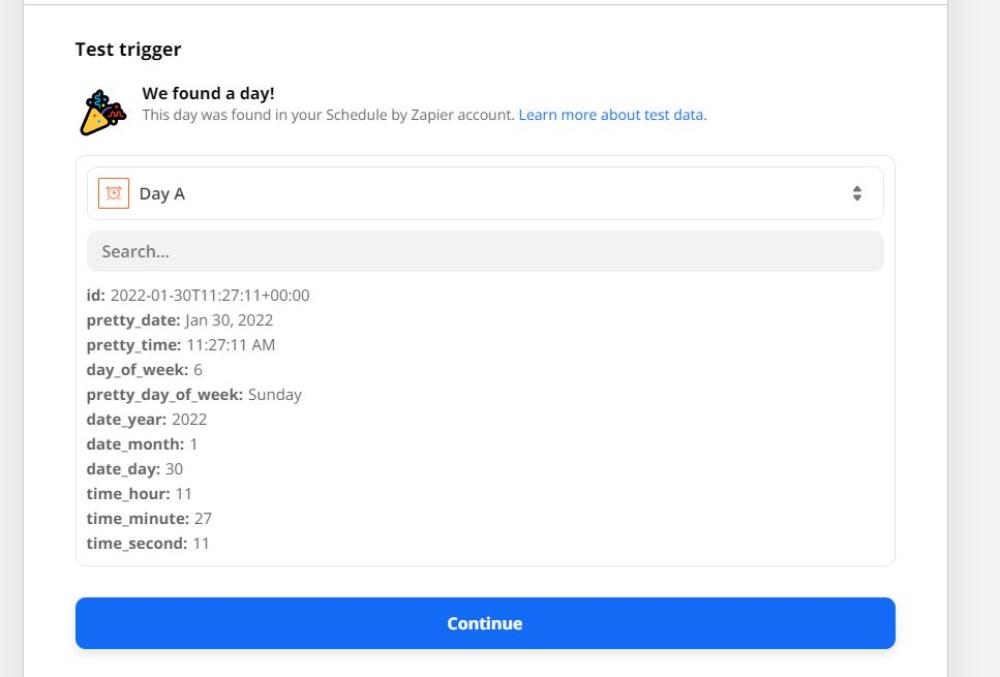Focus the Search... field
The width and height of the screenshot is (1000, 677).
click(x=485, y=251)
